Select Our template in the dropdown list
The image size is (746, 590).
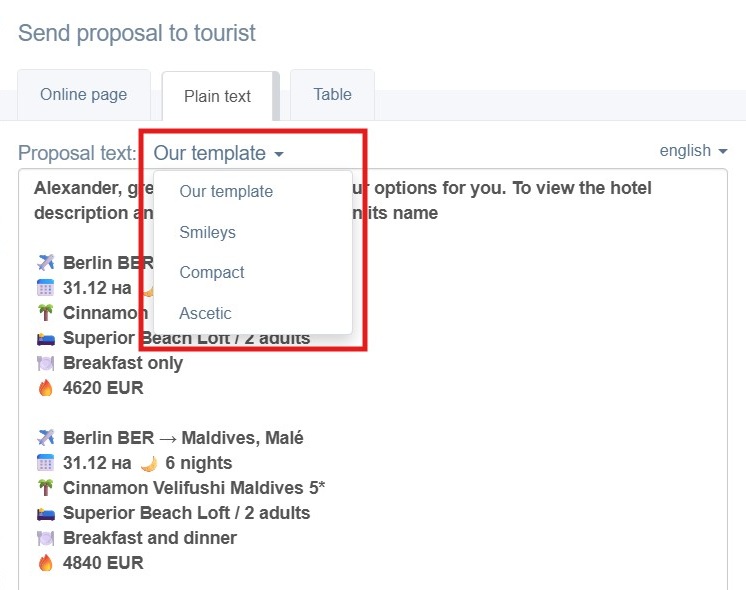tap(226, 191)
